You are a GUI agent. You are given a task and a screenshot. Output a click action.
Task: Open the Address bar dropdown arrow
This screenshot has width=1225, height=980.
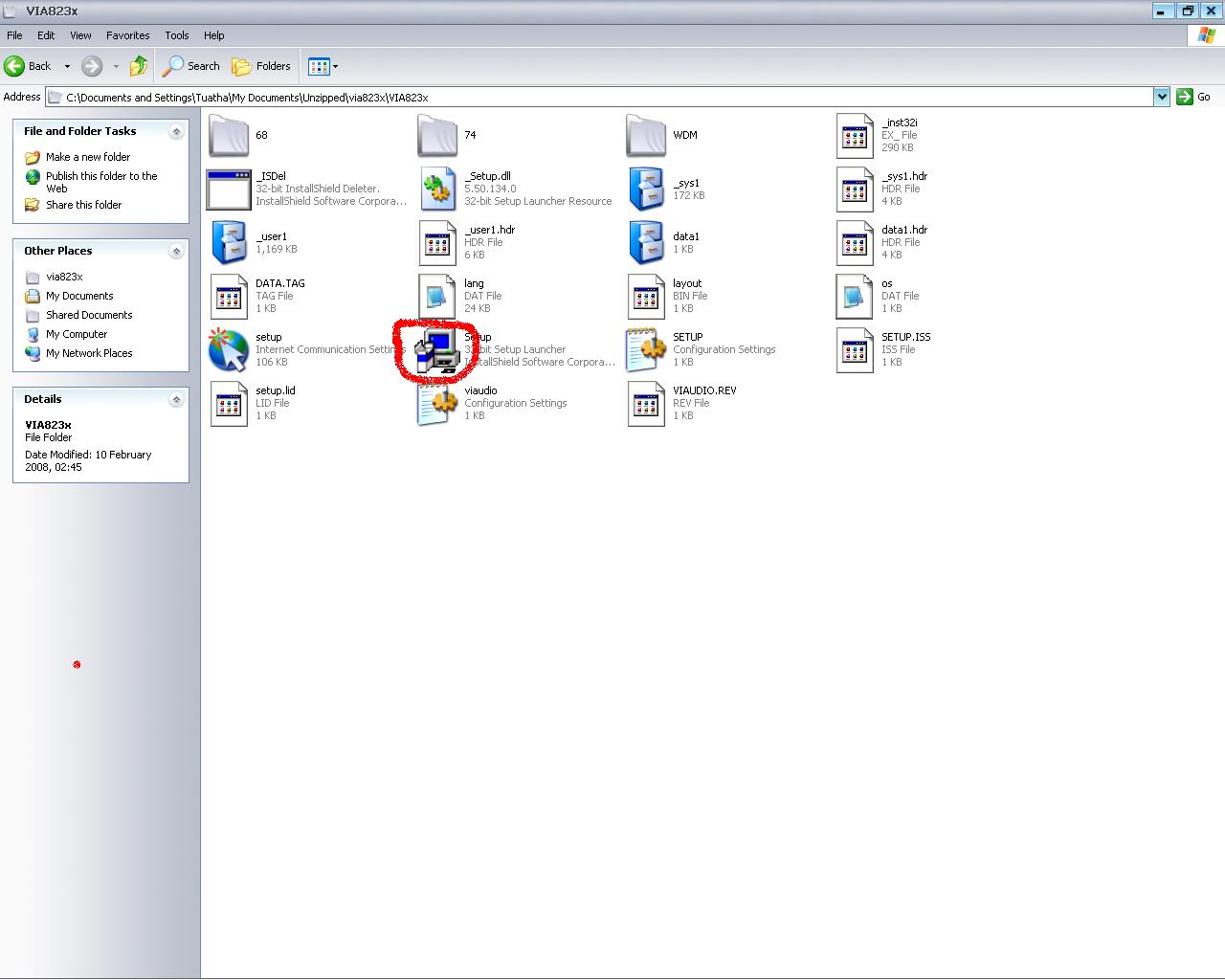coord(1161,97)
